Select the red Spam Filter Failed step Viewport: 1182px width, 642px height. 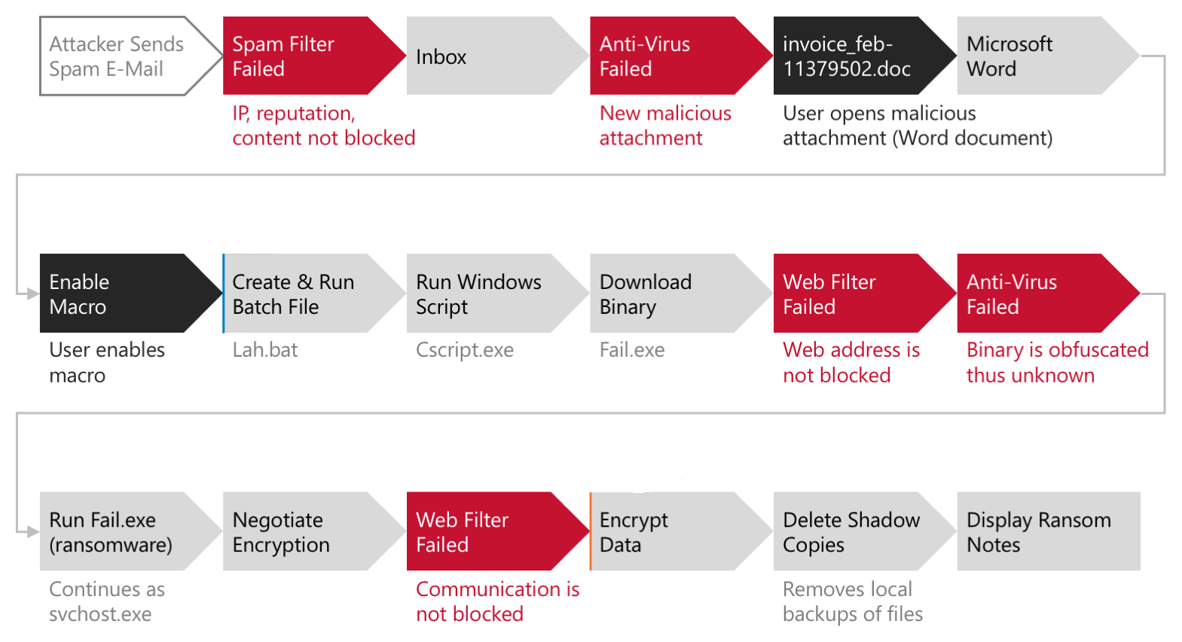(x=300, y=56)
